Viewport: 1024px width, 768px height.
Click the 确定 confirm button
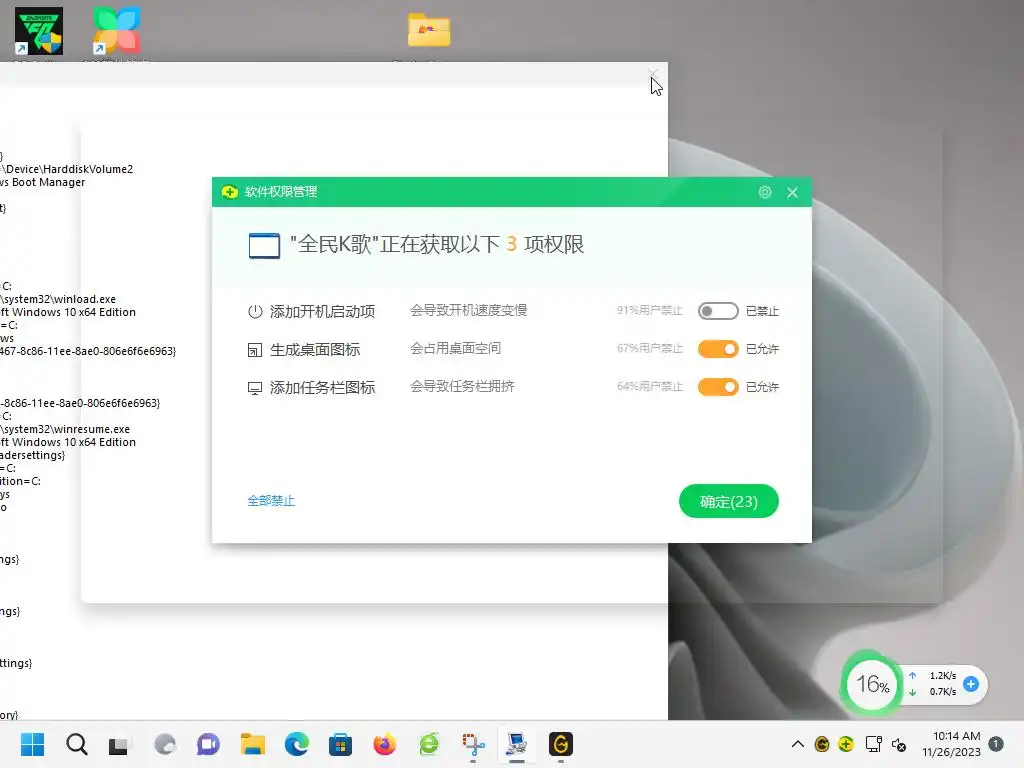click(728, 502)
